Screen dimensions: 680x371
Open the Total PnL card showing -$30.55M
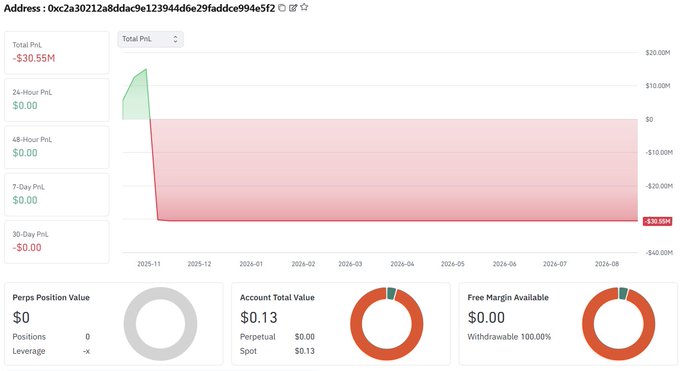(x=57, y=53)
